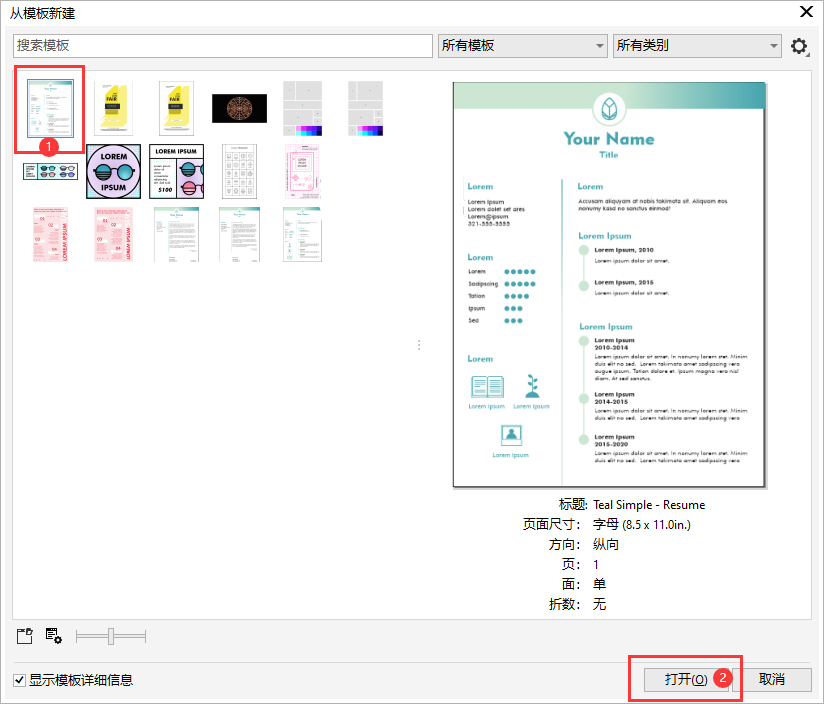Image resolution: width=824 pixels, height=704 pixels.
Task: Focus the 搜索模板 search field
Action: [x=223, y=46]
